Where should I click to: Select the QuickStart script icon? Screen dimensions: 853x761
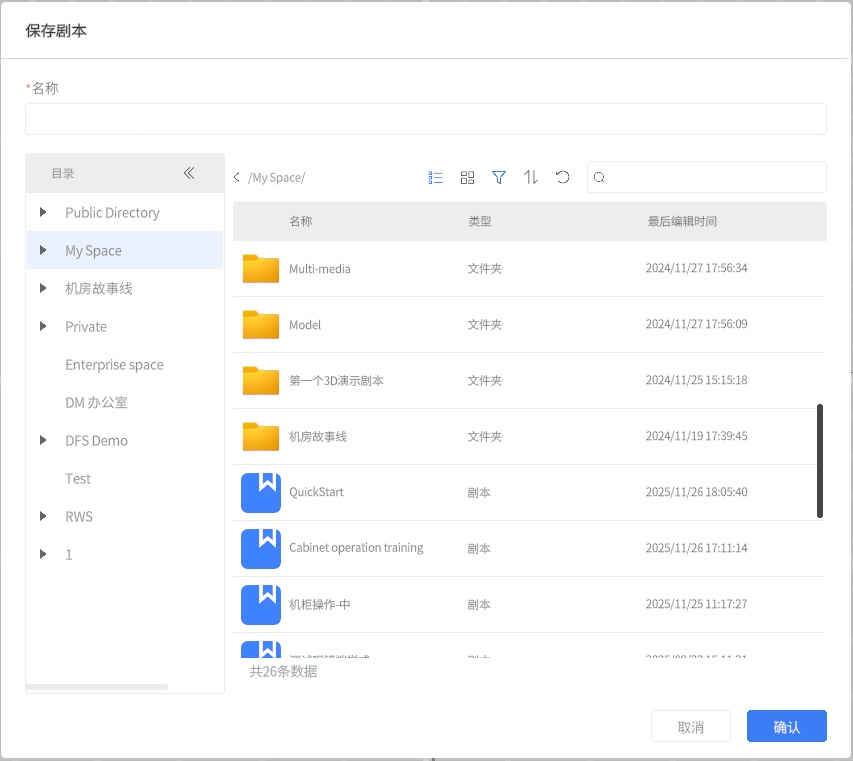pyautogui.click(x=261, y=493)
